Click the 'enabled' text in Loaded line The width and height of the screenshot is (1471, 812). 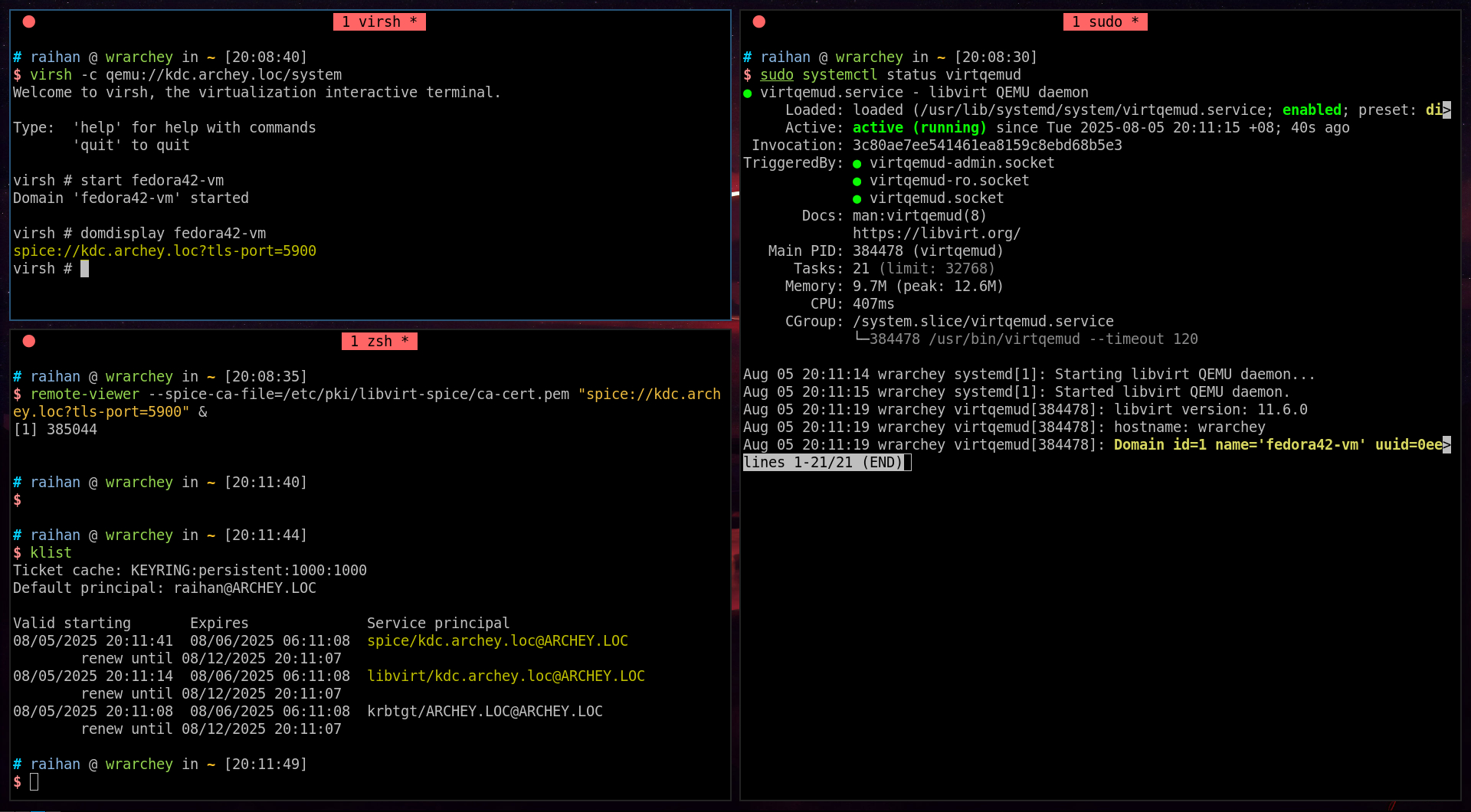pyautogui.click(x=1312, y=110)
